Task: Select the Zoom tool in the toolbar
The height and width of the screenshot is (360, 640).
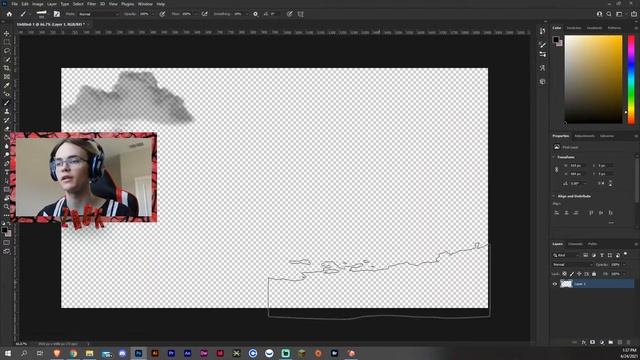Action: coord(7,207)
